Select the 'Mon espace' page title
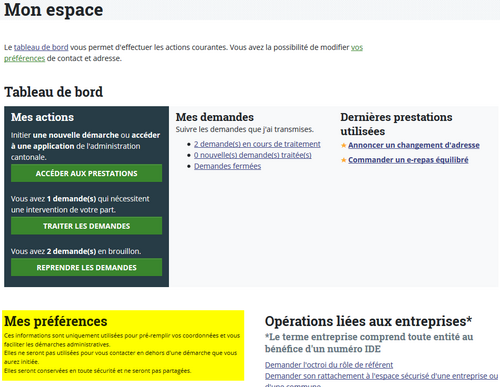The width and height of the screenshot is (500, 387). [x=53, y=10]
